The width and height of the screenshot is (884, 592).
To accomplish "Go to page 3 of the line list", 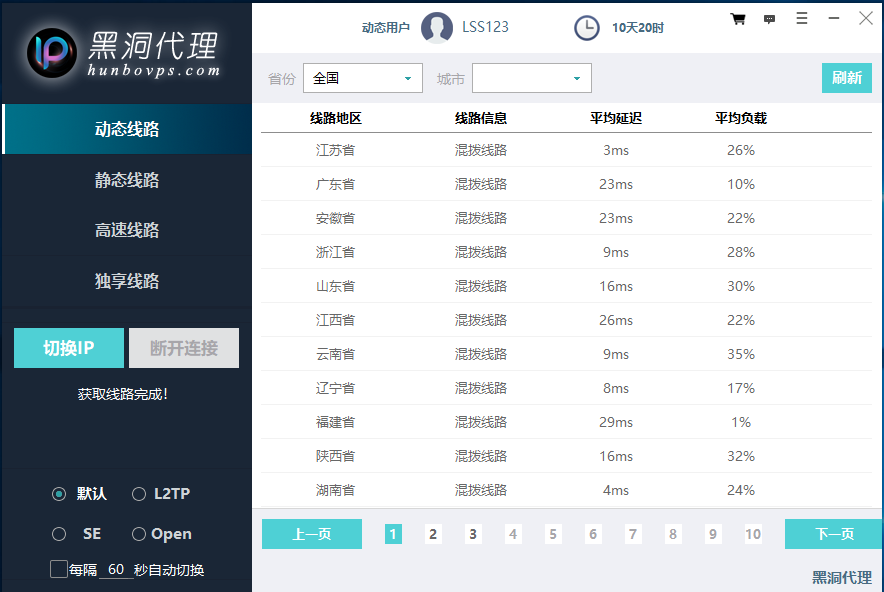I will point(473,534).
